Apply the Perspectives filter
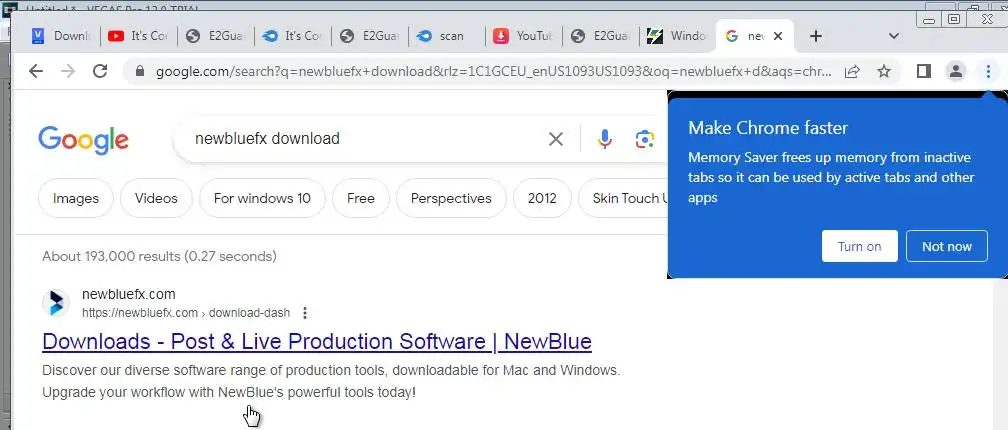Screen dimensions: 1008x430 (x=451, y=198)
